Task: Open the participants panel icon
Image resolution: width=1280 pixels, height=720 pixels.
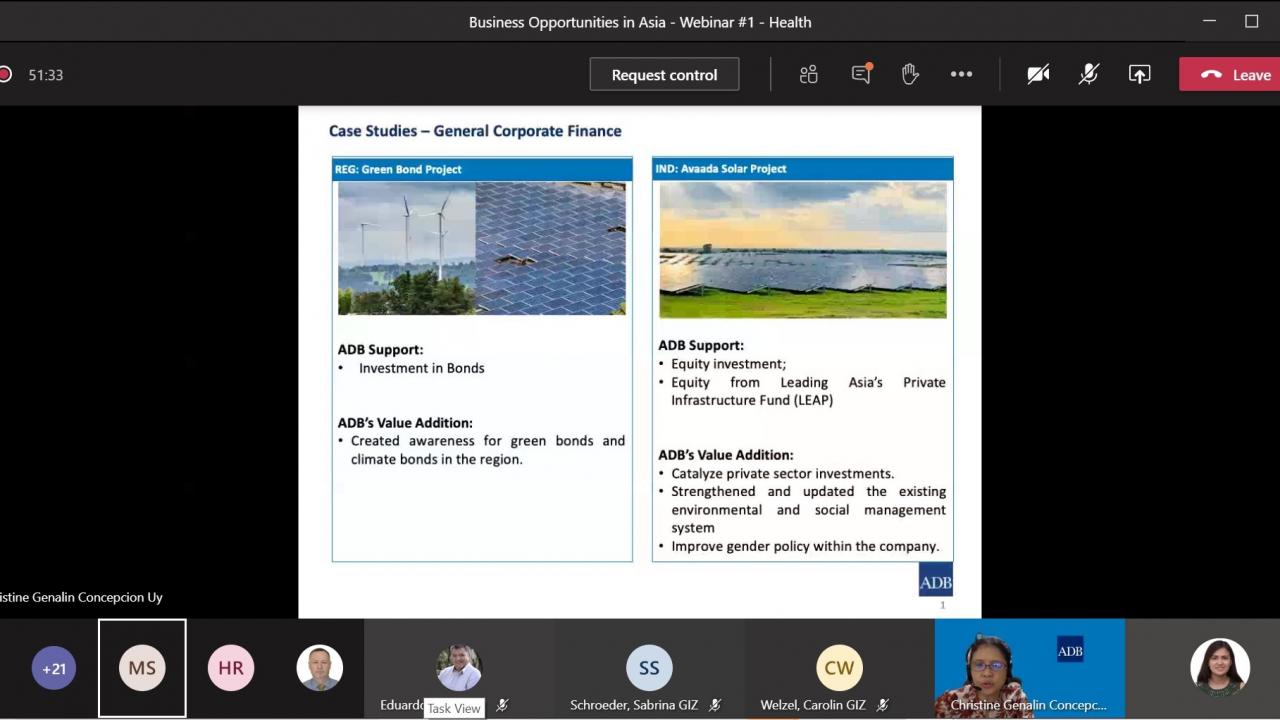Action: (x=809, y=74)
